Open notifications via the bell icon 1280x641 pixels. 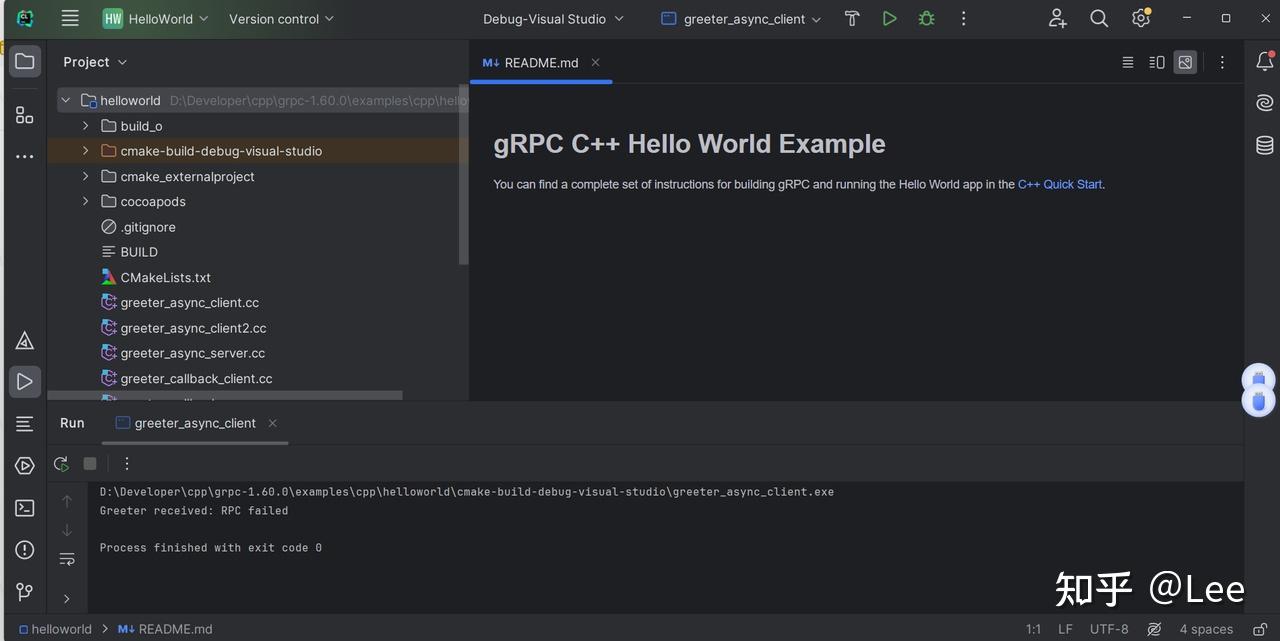coord(1264,61)
